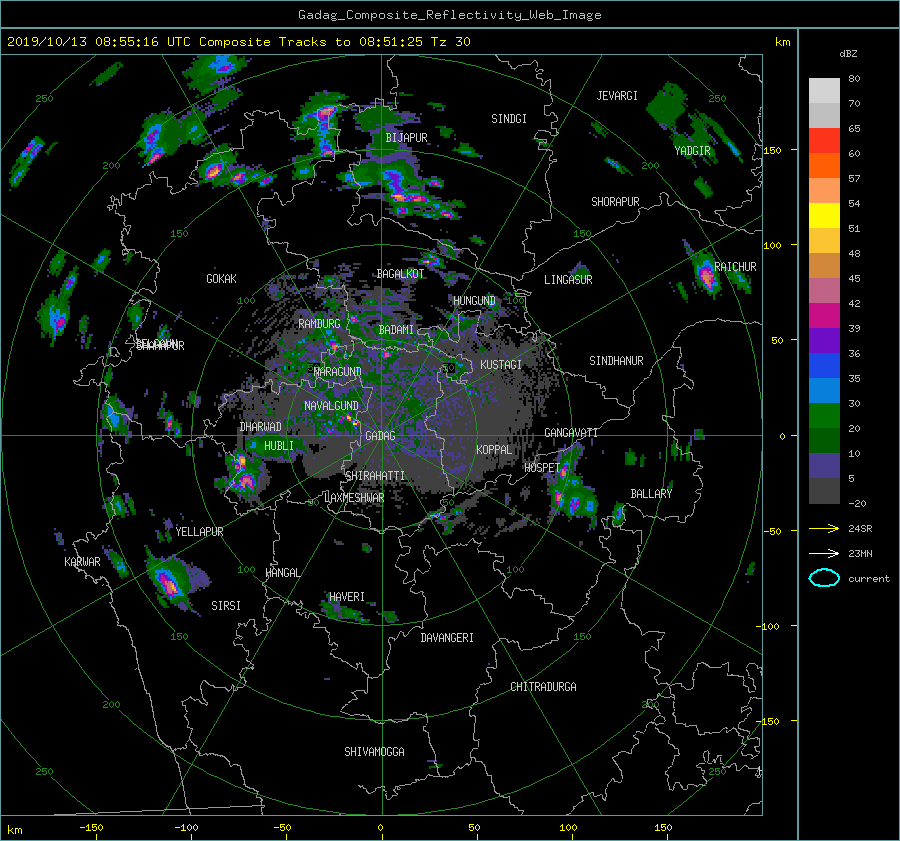Image resolution: width=900 pixels, height=841 pixels.
Task: Click the KUSTAGI city label
Action: point(501,365)
